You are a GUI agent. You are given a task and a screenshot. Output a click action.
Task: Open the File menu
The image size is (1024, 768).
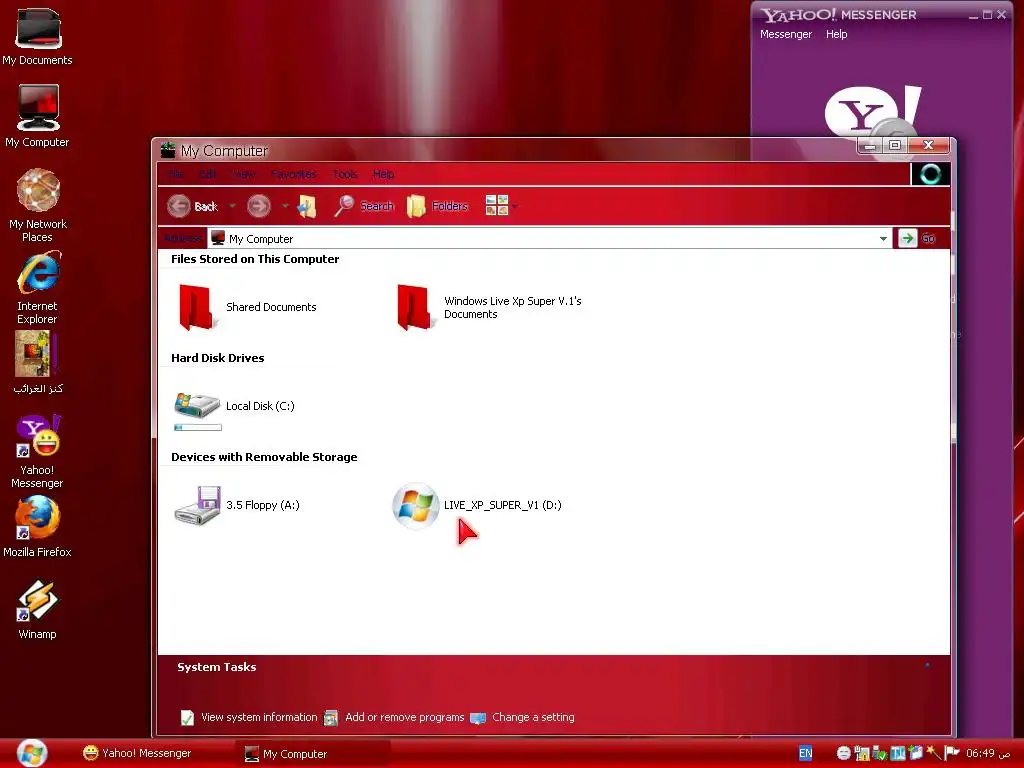click(176, 174)
